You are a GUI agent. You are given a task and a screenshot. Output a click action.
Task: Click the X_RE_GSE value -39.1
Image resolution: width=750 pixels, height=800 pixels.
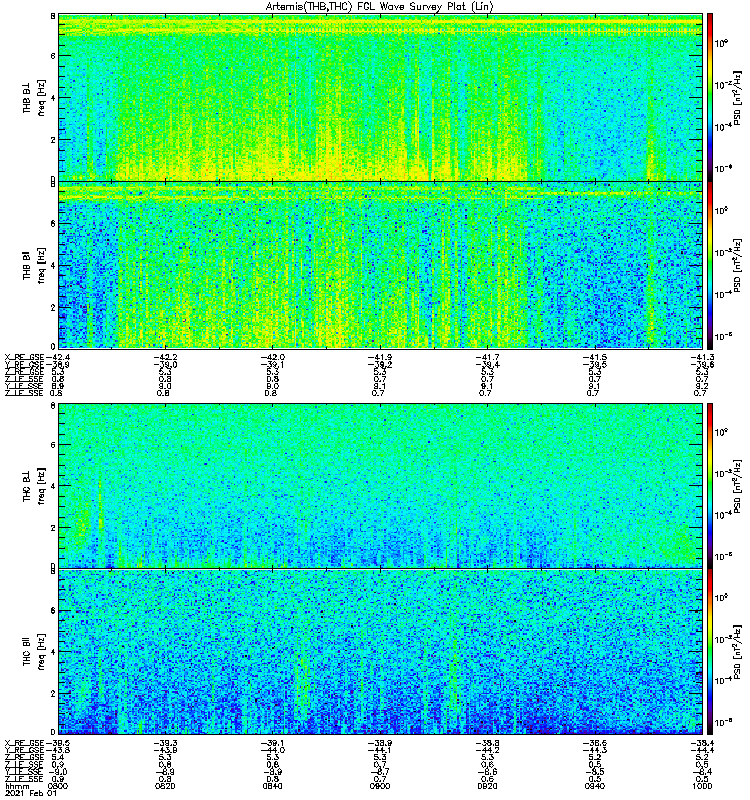[x=272, y=743]
